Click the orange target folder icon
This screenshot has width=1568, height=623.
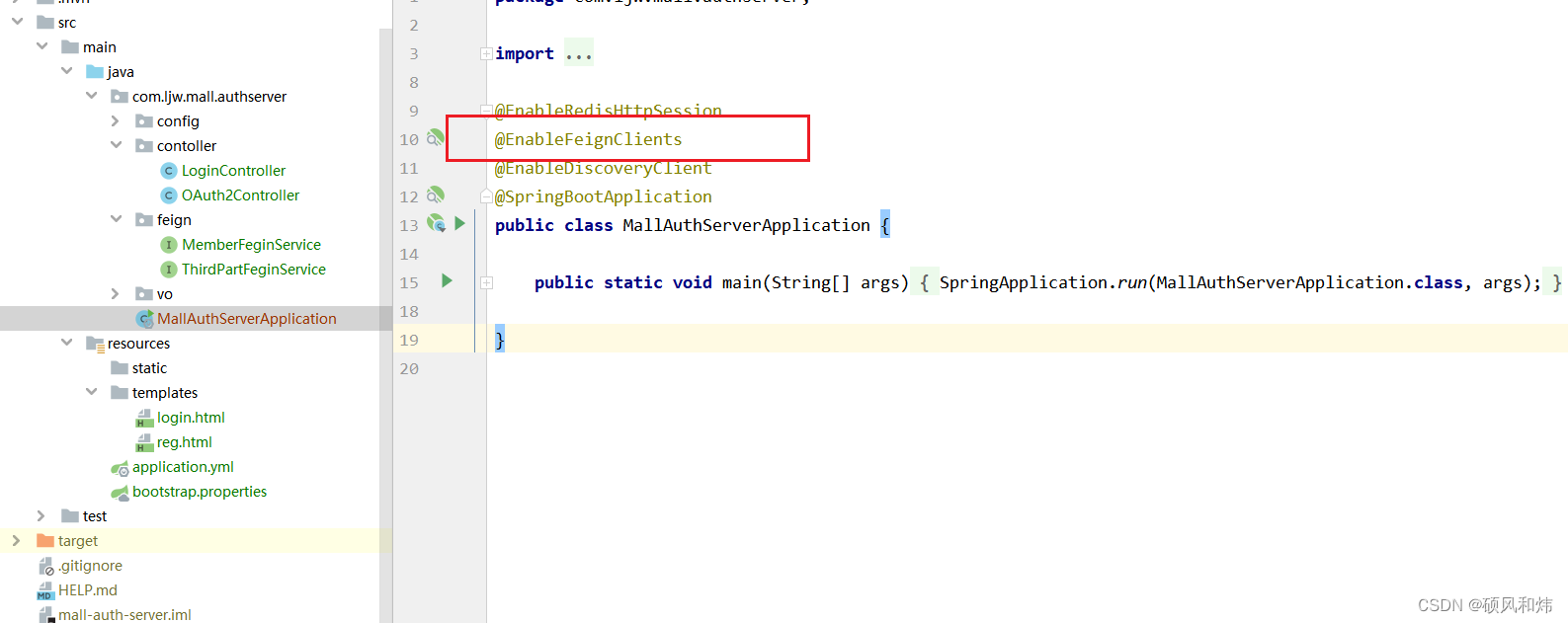click(45, 540)
